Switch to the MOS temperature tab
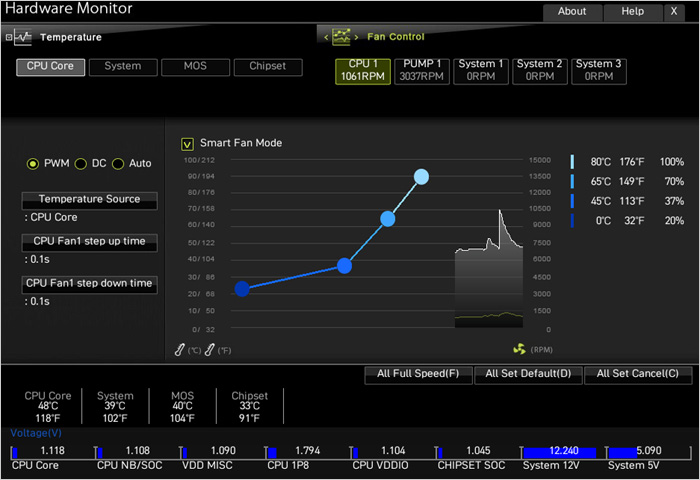This screenshot has height=480, width=700. click(195, 67)
